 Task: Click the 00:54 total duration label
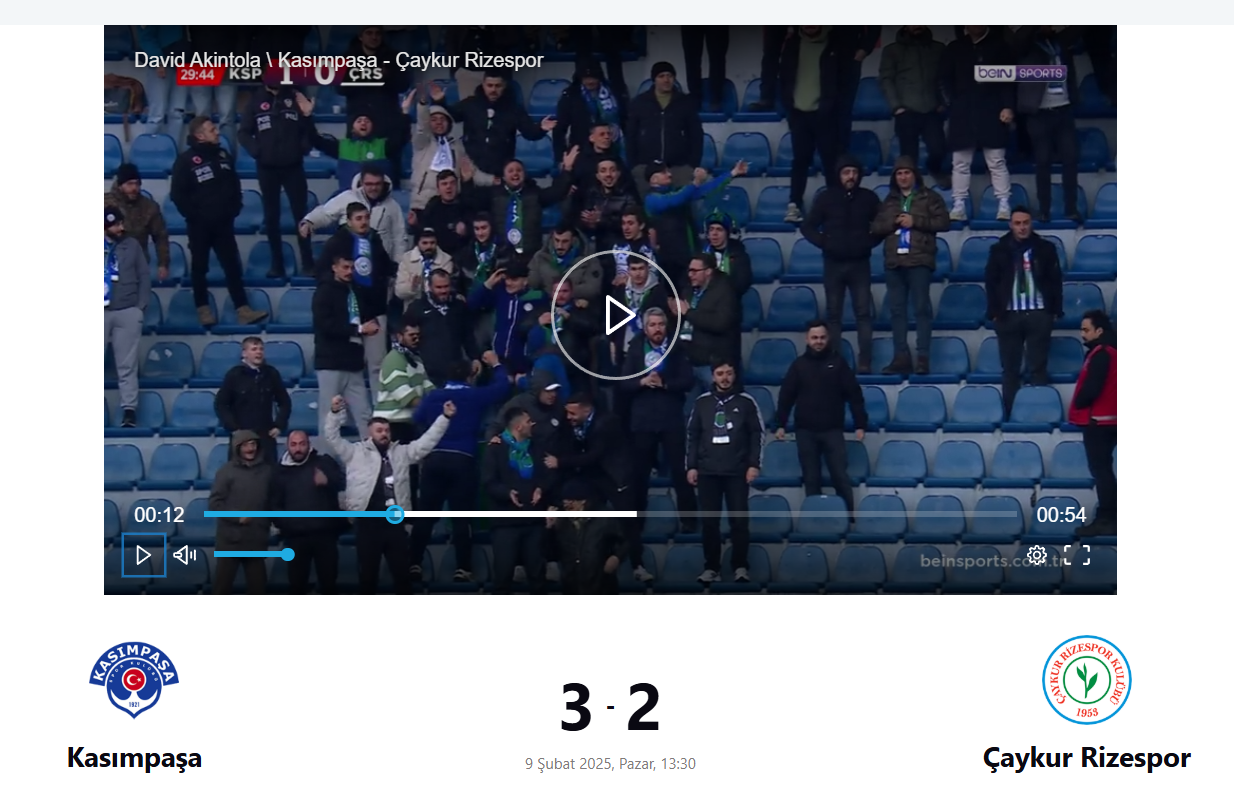[1061, 515]
